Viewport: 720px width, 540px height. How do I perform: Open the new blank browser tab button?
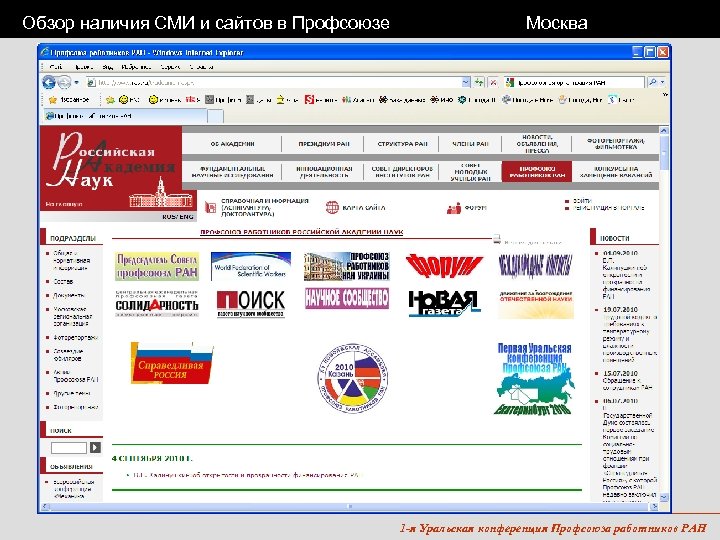(215, 116)
